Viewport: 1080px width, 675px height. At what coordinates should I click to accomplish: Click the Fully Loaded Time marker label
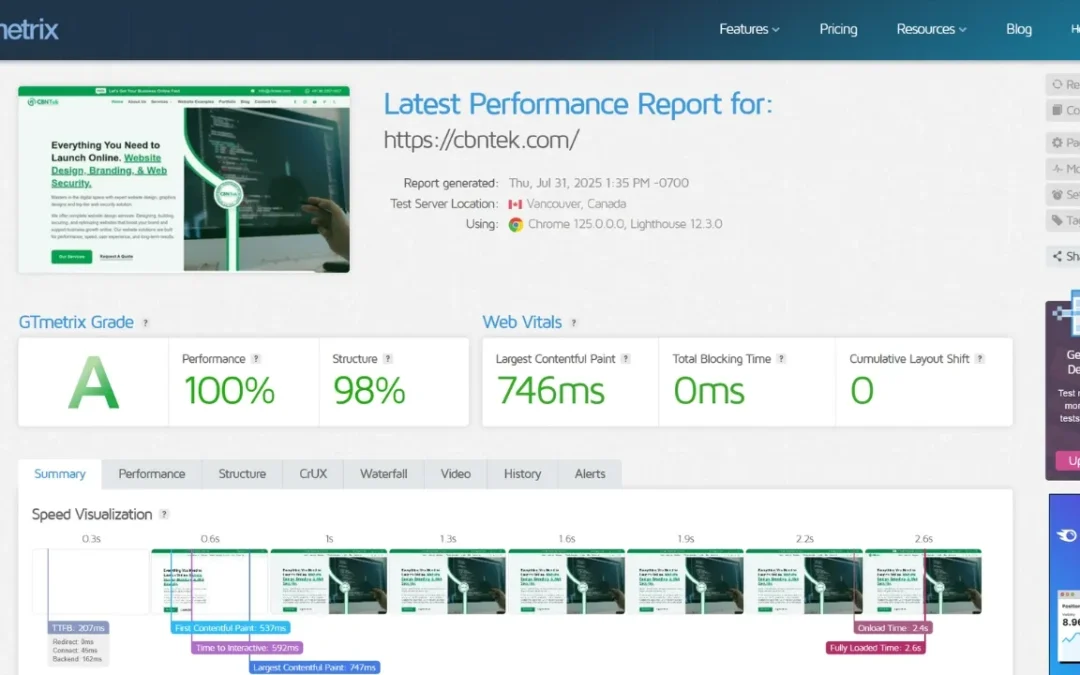point(876,648)
